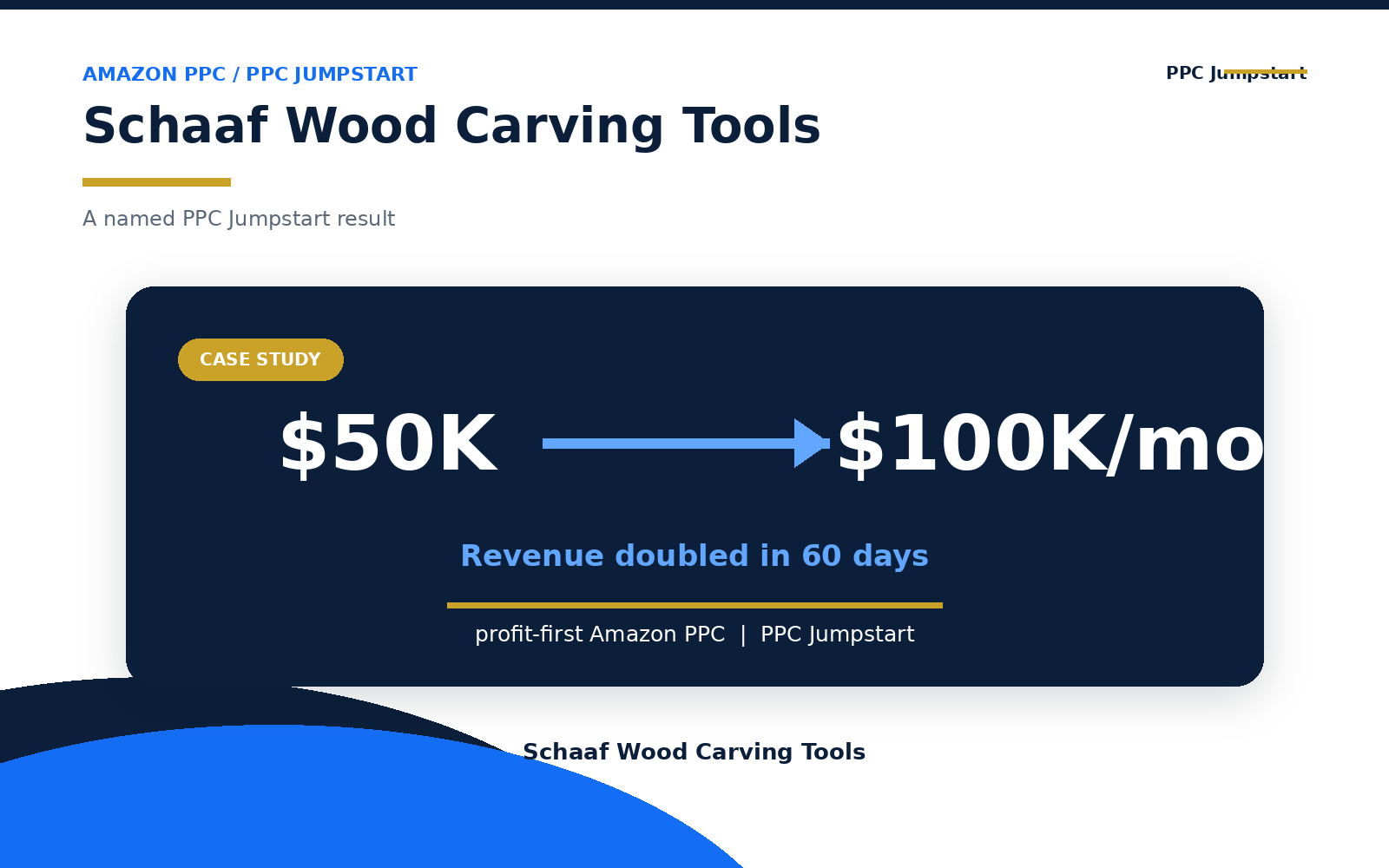This screenshot has width=1389, height=868.
Task: Select the '$50K' figure
Action: click(388, 444)
